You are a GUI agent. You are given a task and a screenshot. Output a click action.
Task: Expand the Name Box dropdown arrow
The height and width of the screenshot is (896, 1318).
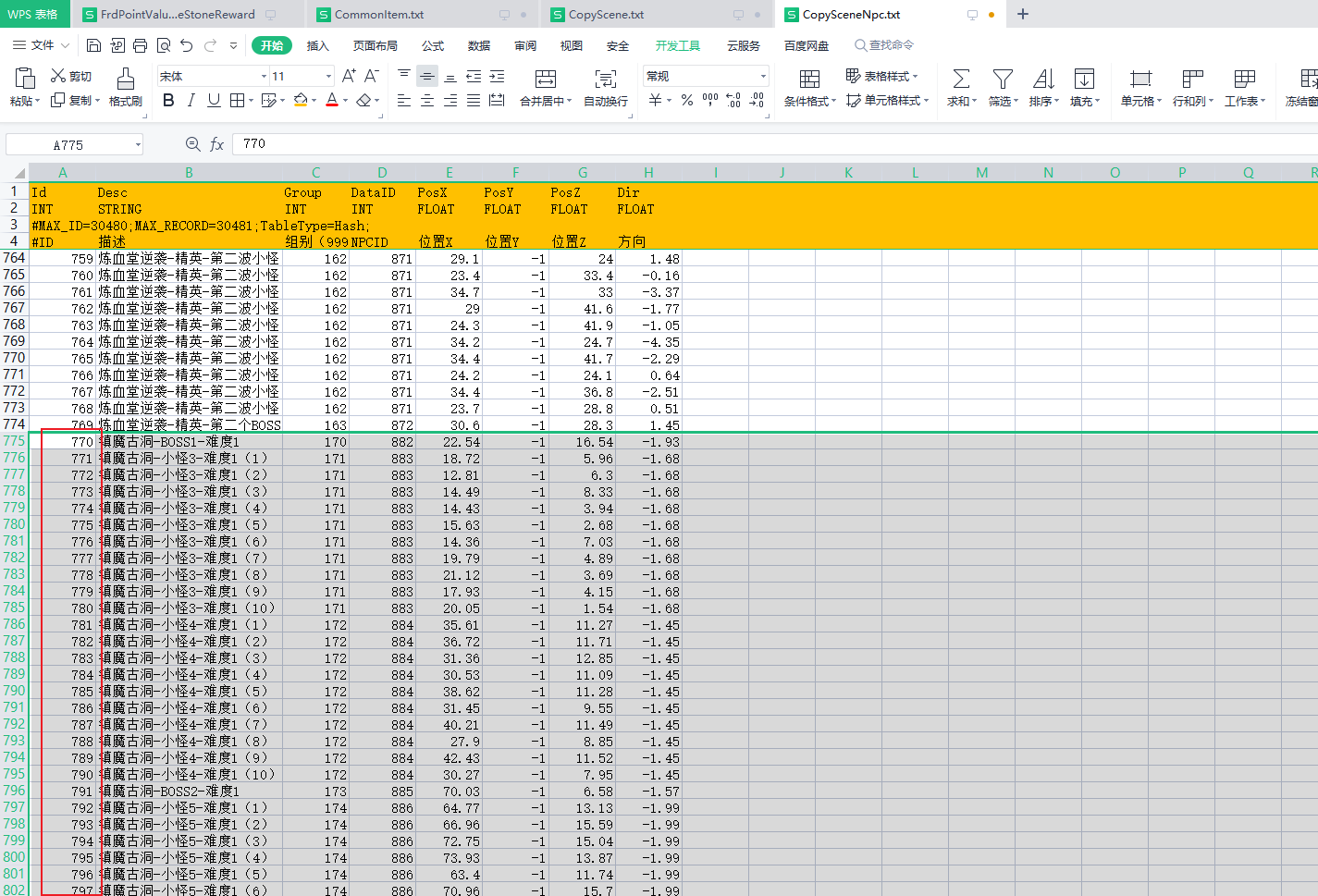pos(138,144)
